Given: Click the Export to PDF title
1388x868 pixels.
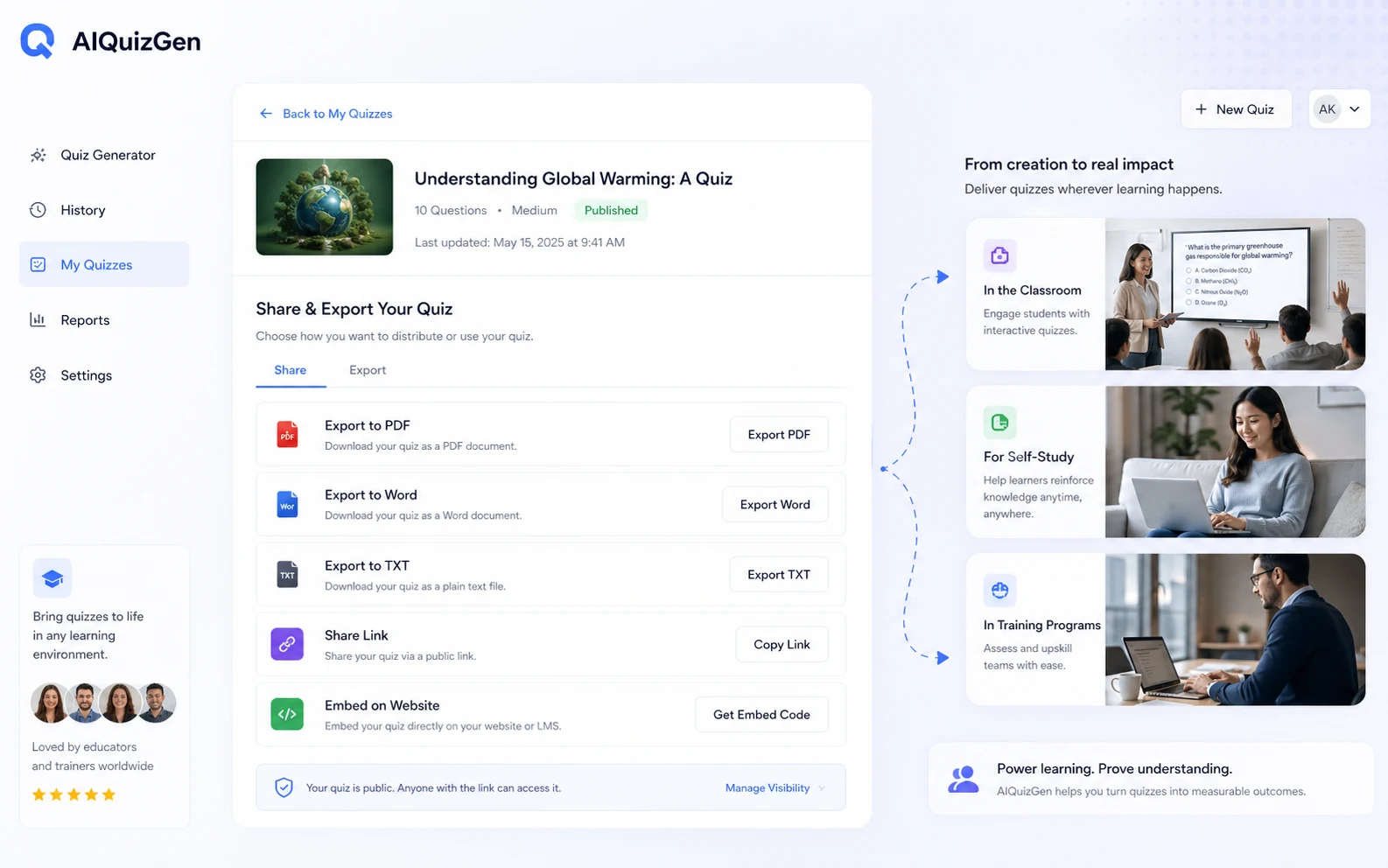Looking at the screenshot, I should point(368,425).
